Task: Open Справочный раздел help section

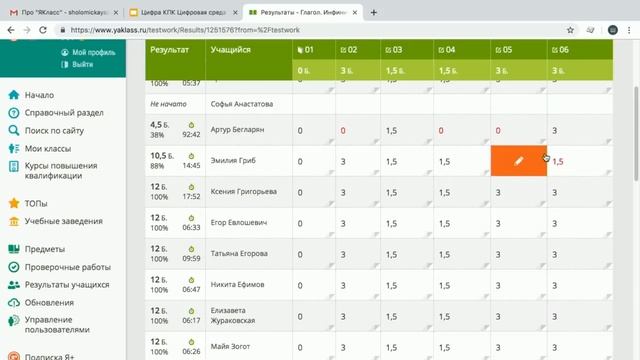Action: [56, 113]
